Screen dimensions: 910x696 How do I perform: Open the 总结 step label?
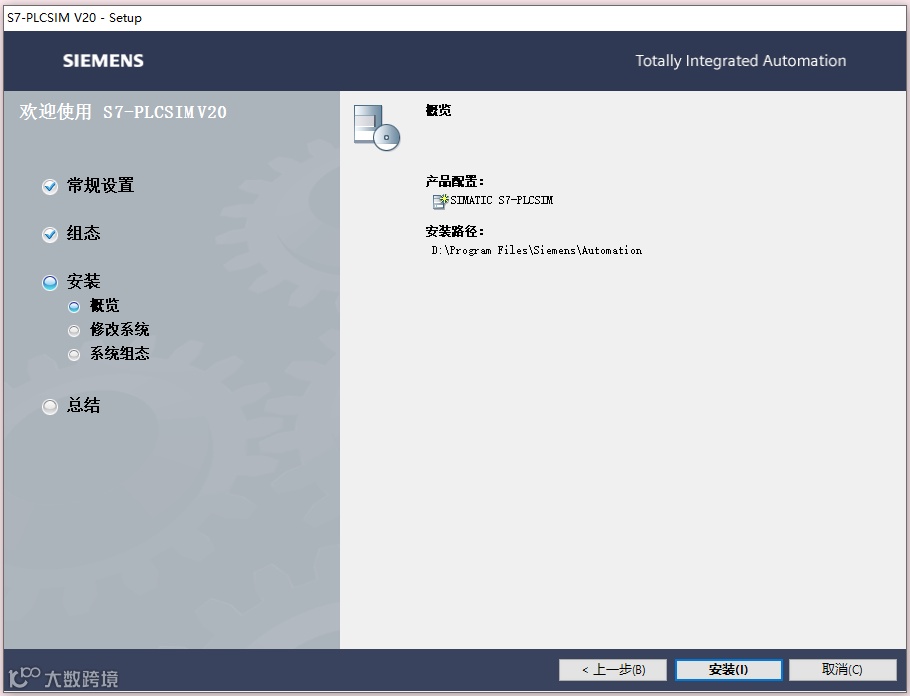coord(84,405)
